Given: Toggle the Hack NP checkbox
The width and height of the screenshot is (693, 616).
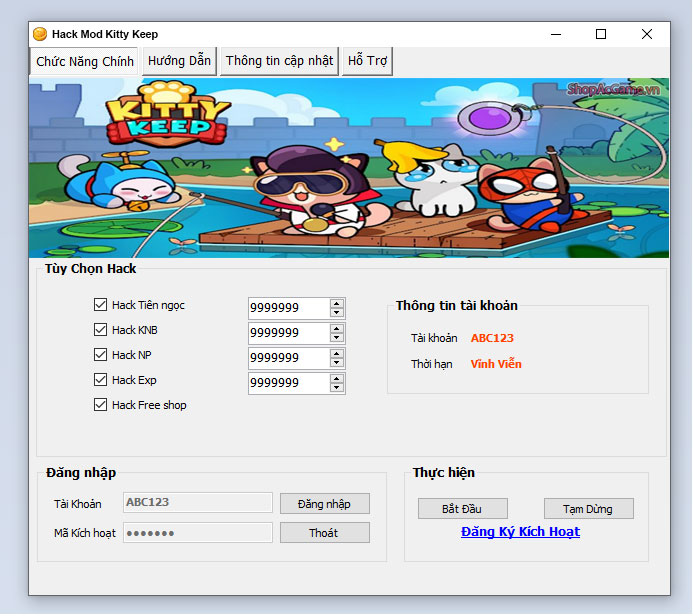Looking at the screenshot, I should pyautogui.click(x=100, y=355).
